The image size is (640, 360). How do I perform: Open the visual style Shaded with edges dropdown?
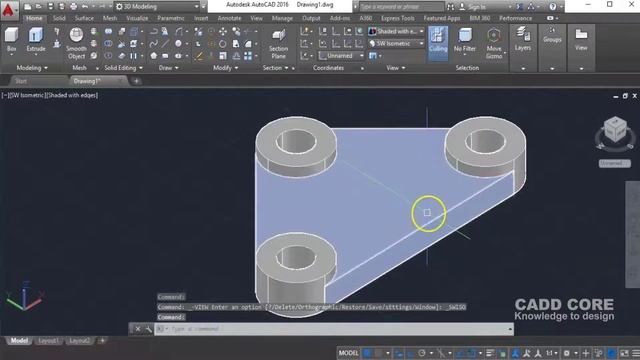coord(396,31)
